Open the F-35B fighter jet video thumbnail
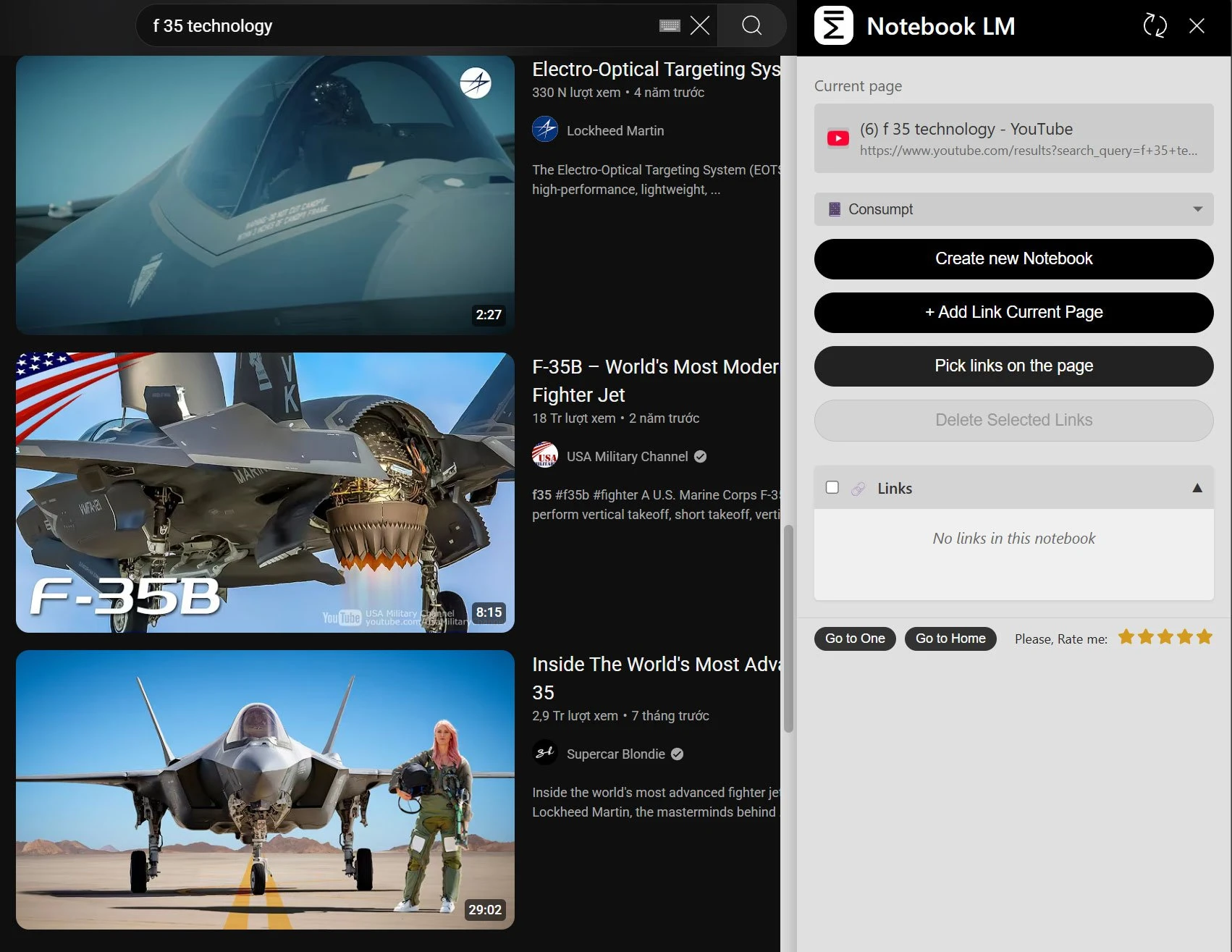This screenshot has width=1232, height=952. [265, 492]
